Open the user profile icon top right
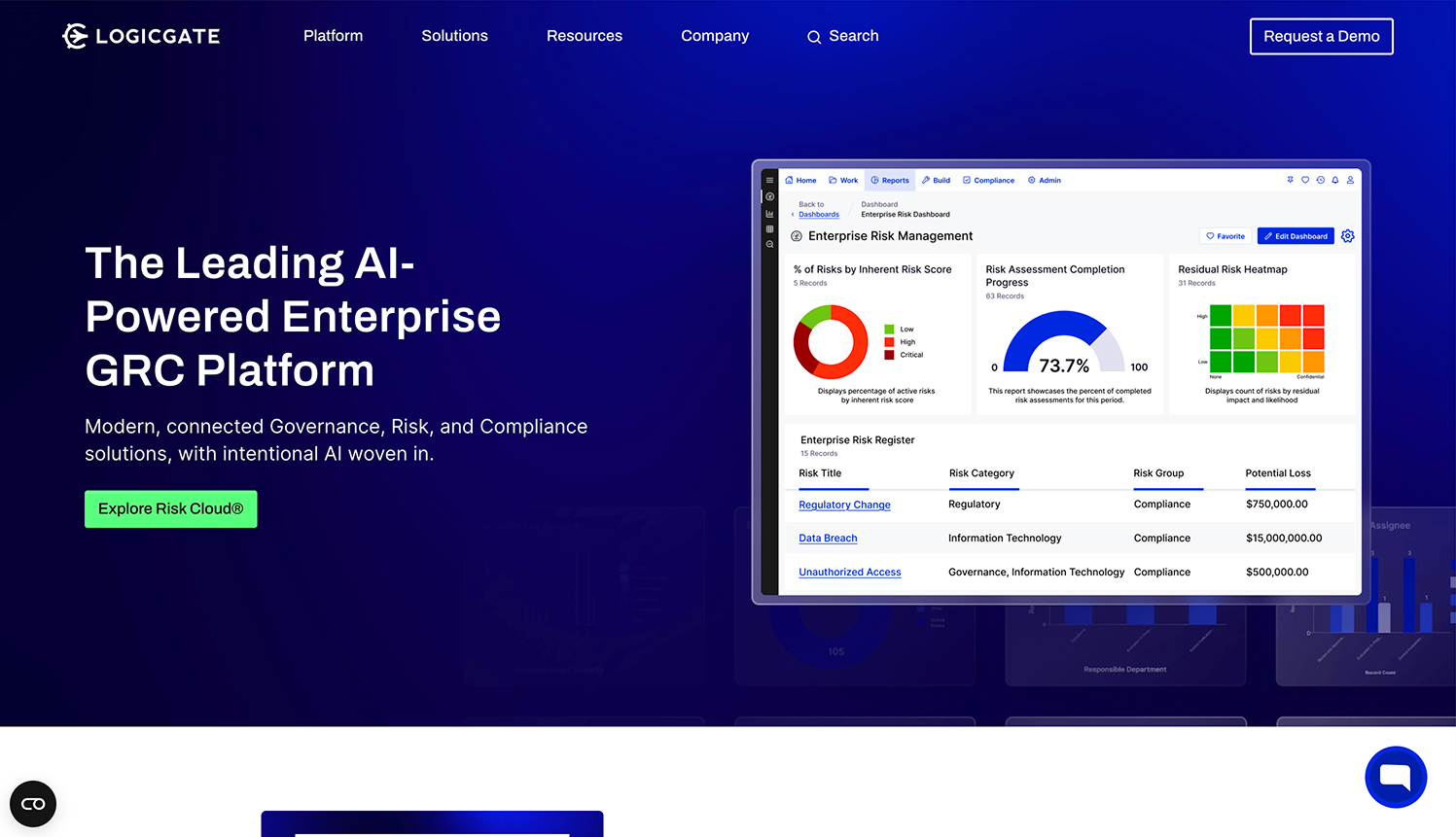The height and width of the screenshot is (837, 1456). [x=1349, y=180]
